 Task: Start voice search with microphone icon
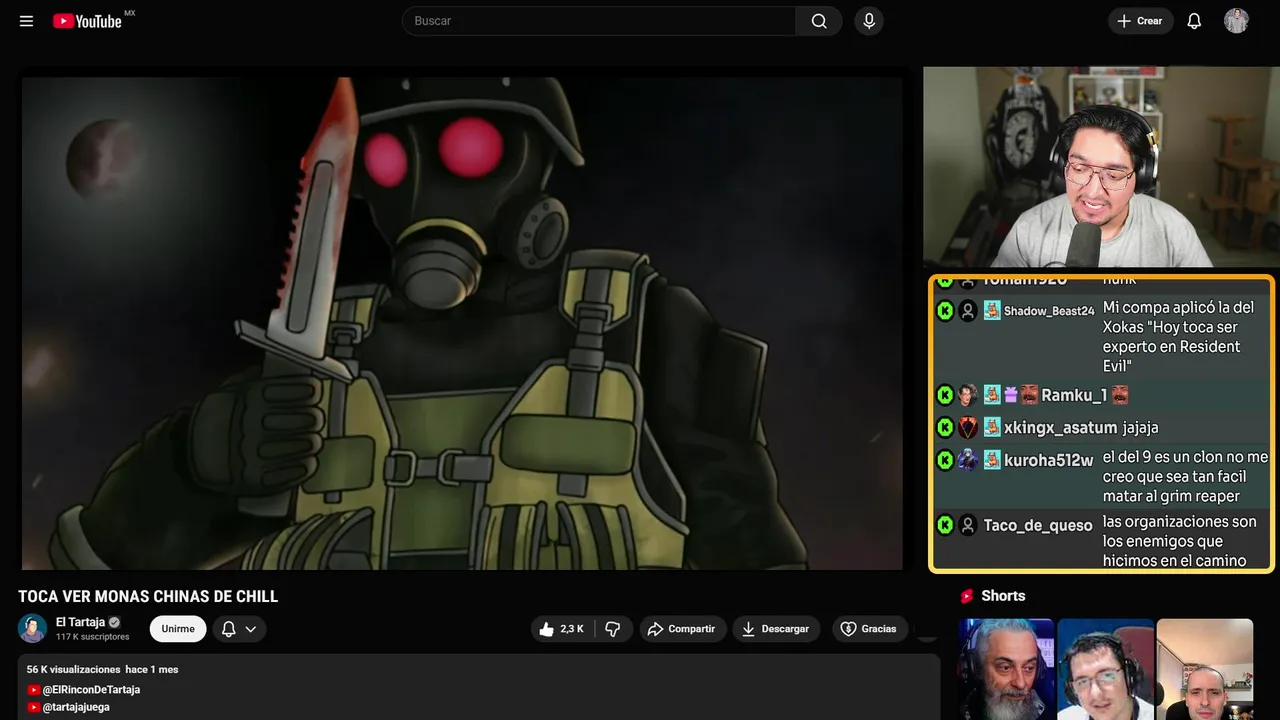point(869,21)
